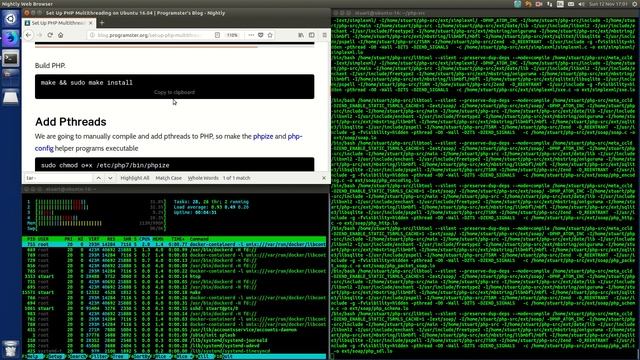
Task: Follow the php-config link
Action: tap(169, 142)
